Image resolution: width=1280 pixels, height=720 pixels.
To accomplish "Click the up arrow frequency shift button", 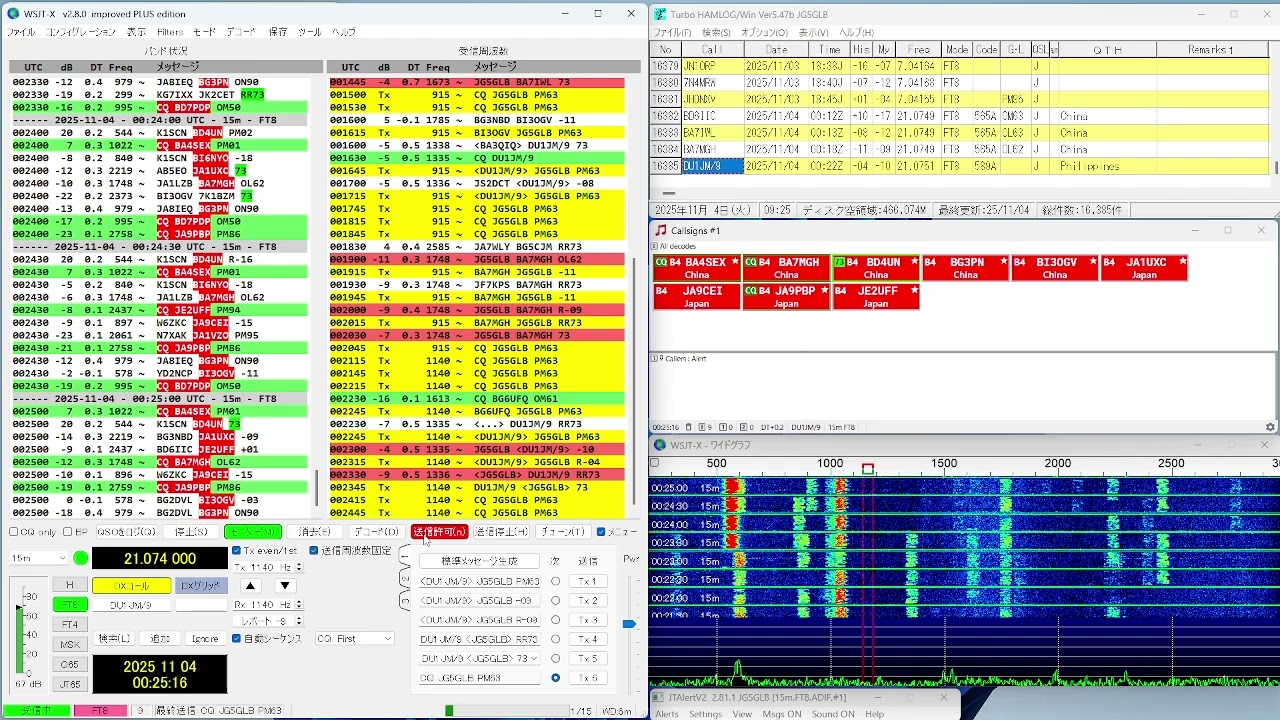I will 252,586.
